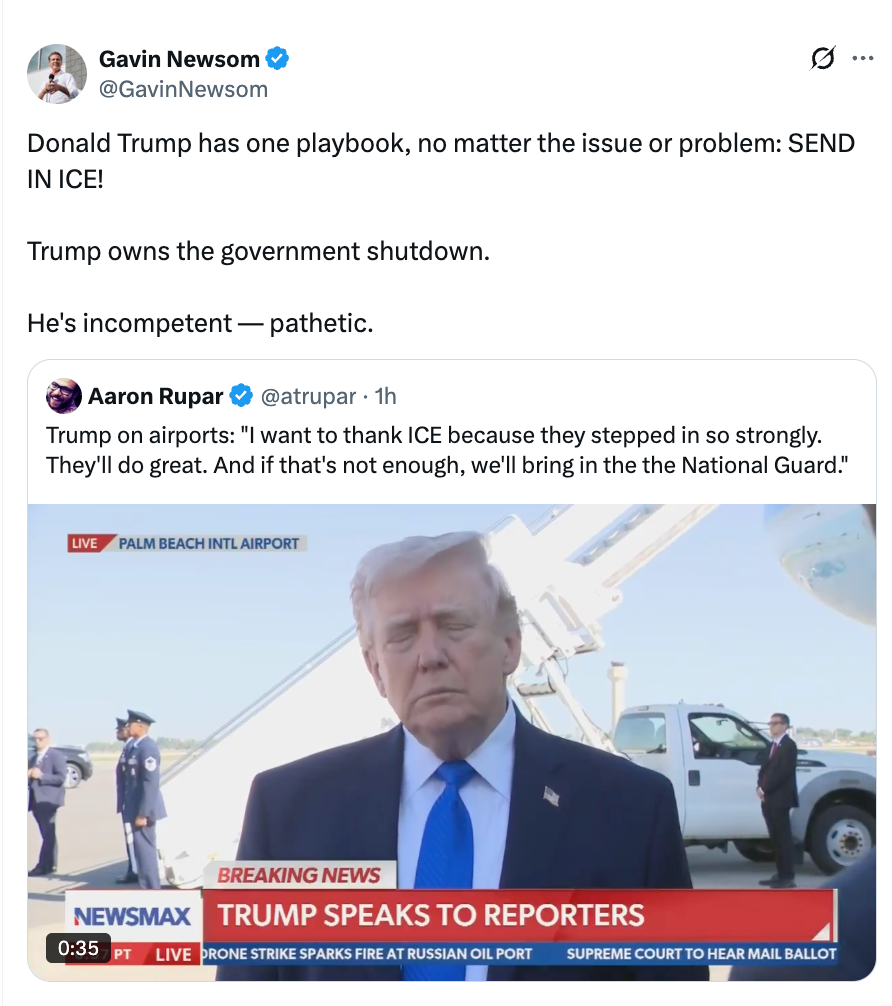
Task: Open quoted tweet text about ICE at airports
Action: pos(447,450)
